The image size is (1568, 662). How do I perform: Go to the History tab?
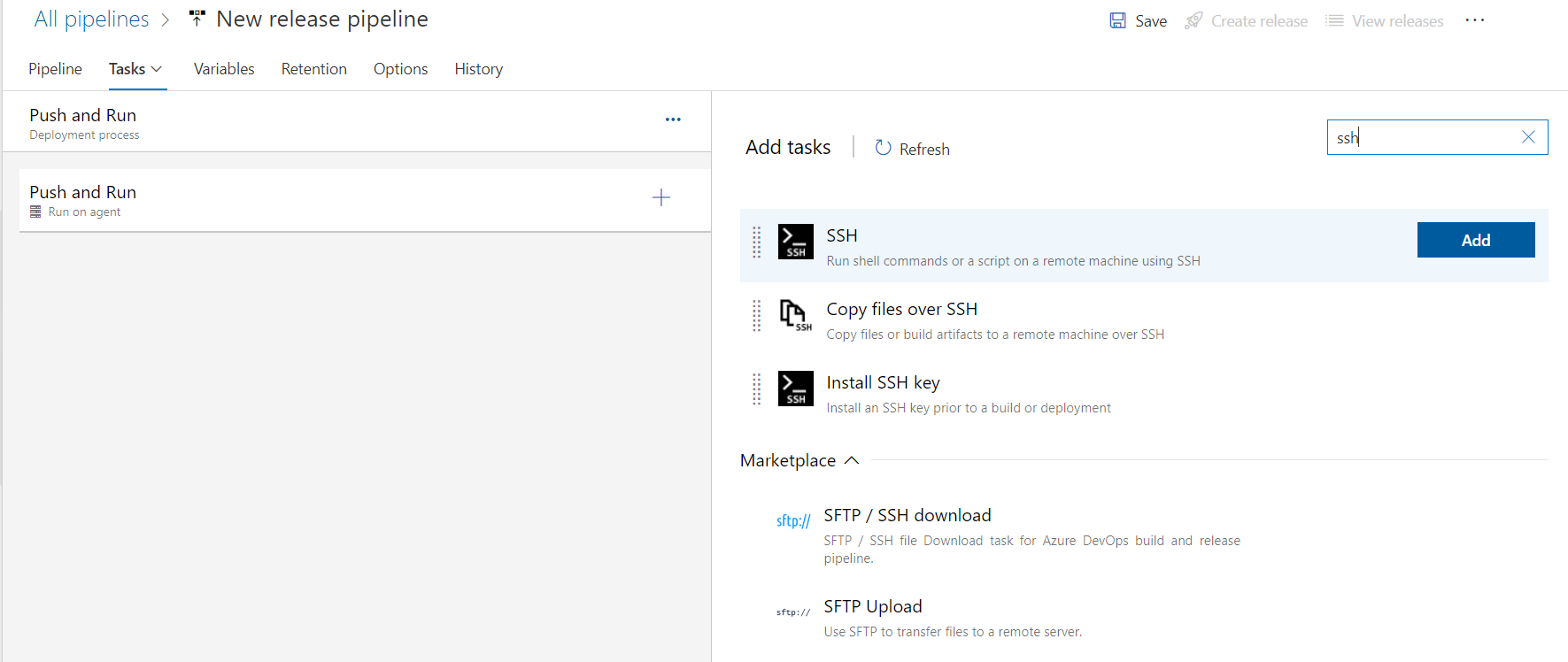pos(478,69)
